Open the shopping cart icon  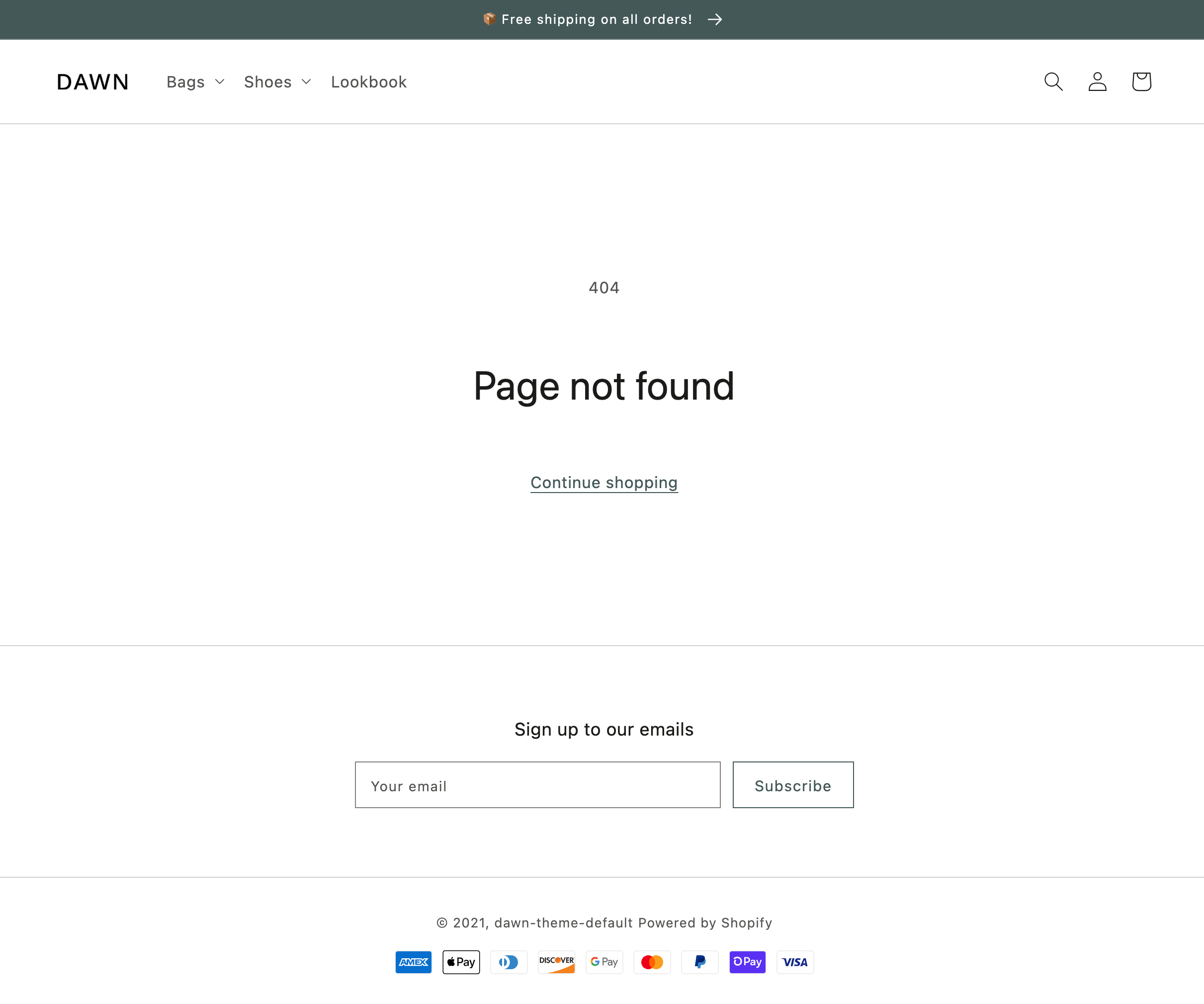[x=1141, y=82]
